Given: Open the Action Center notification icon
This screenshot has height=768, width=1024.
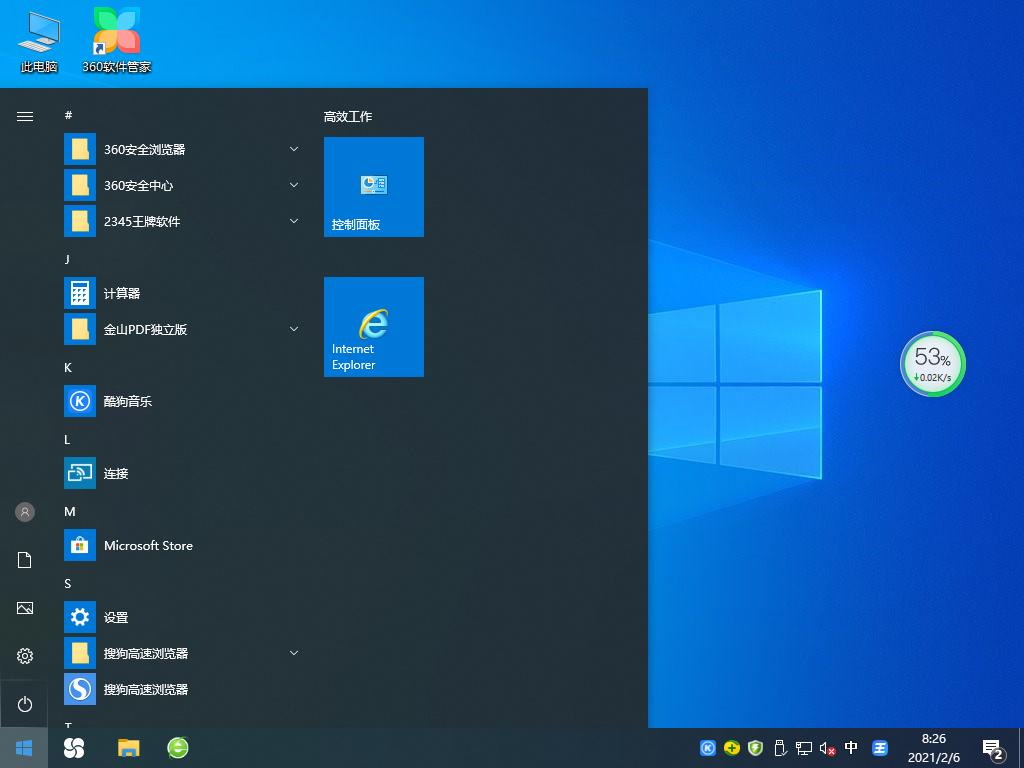Looking at the screenshot, I should pyautogui.click(x=991, y=747).
